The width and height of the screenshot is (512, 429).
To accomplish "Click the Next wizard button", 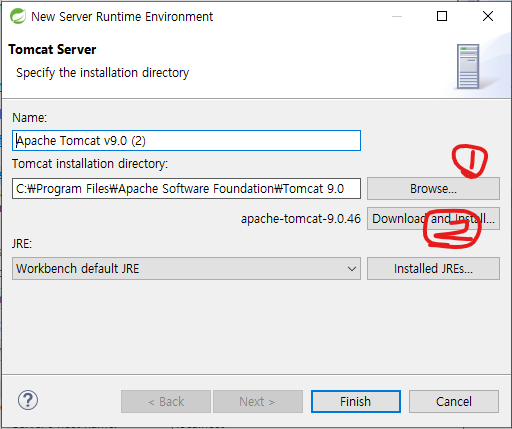I will pos(258,402).
